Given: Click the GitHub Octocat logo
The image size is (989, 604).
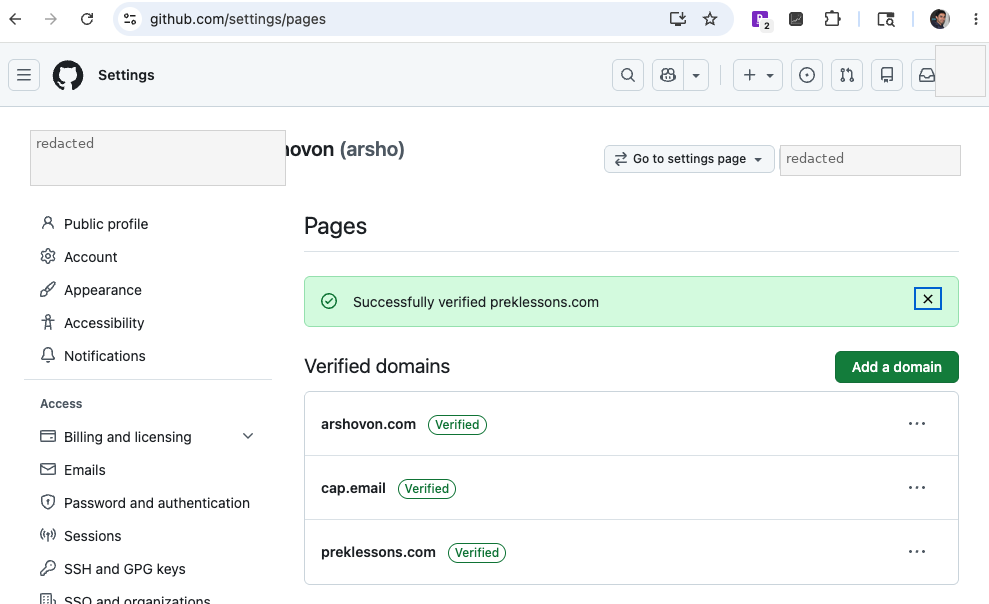Looking at the screenshot, I should 67,75.
